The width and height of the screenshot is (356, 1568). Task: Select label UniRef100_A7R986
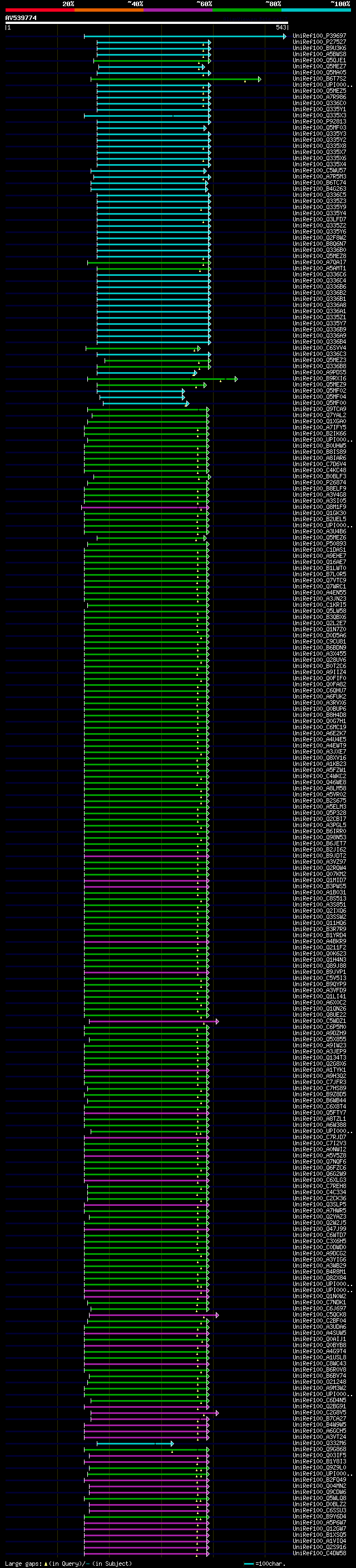point(319,97)
